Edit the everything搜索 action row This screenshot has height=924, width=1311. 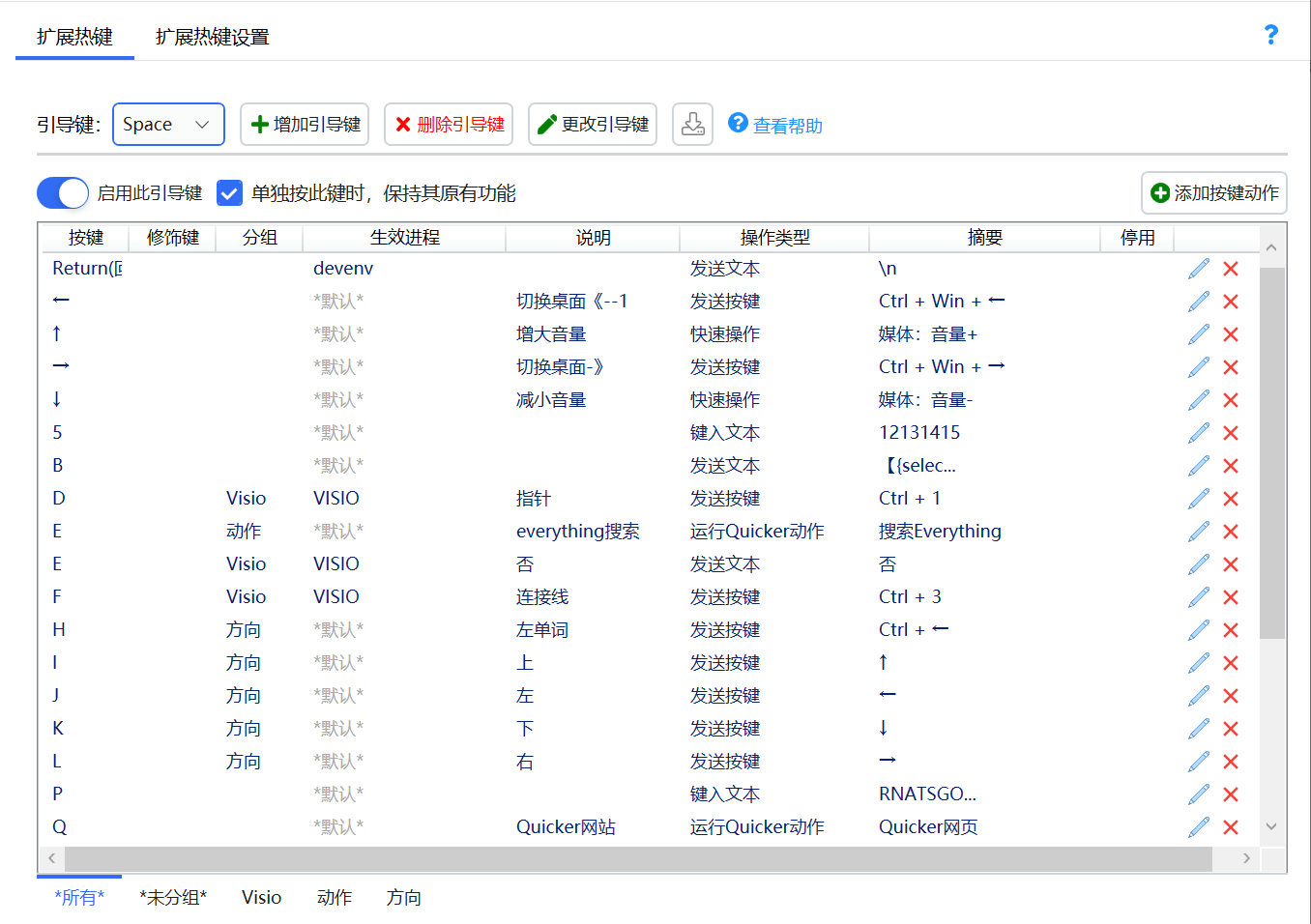click(1199, 532)
